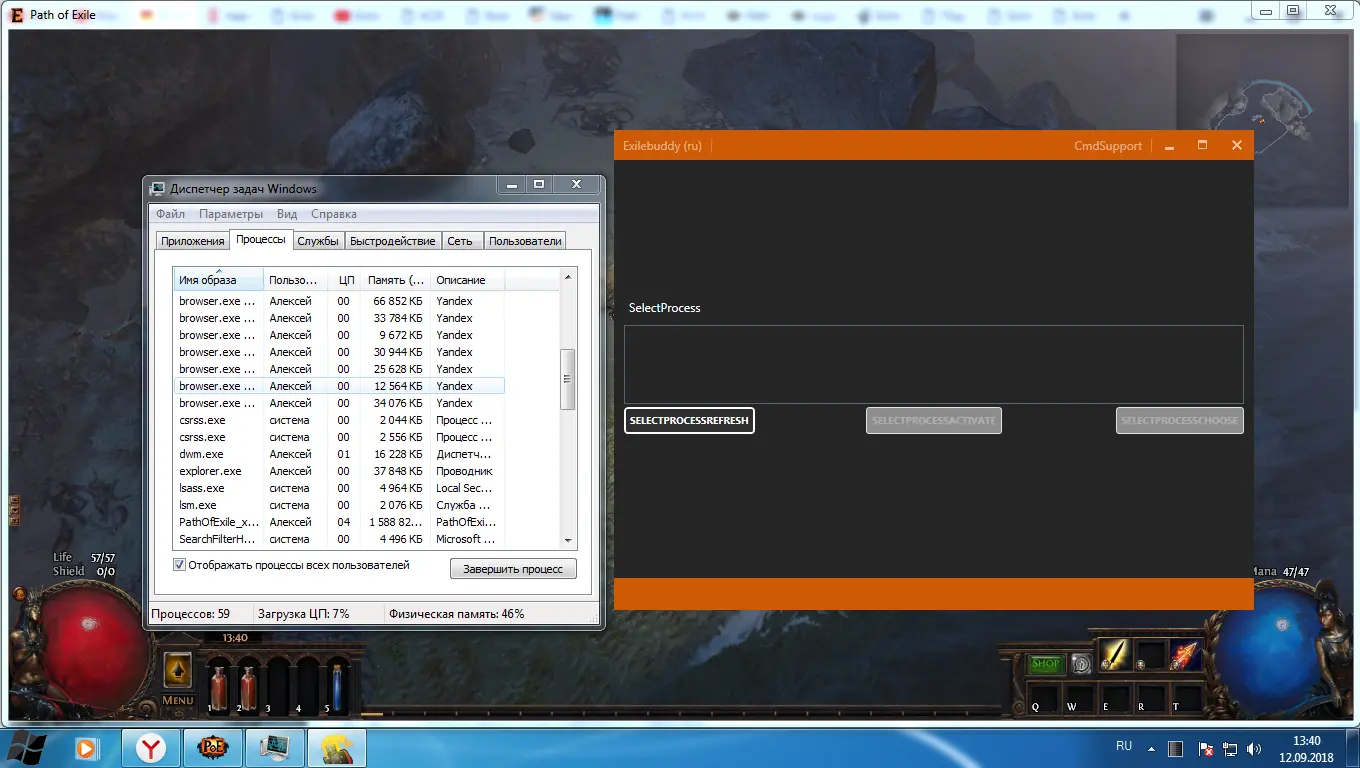Sort by the 'Память' column header
1360x768 pixels.
click(397, 280)
